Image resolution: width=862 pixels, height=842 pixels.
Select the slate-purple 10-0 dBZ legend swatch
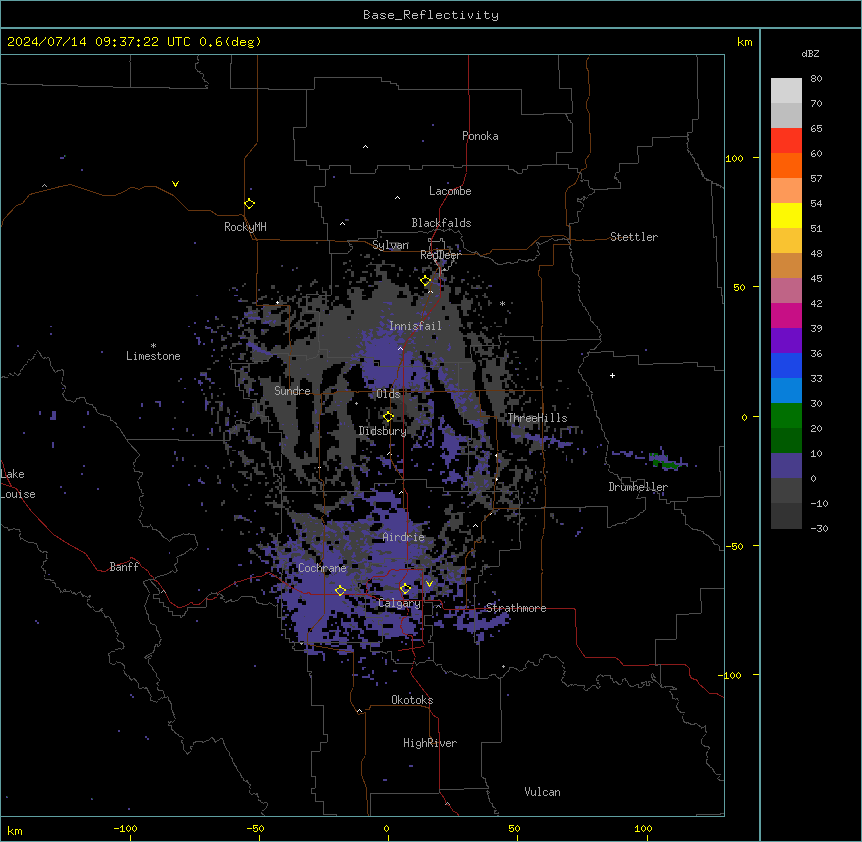(x=786, y=466)
